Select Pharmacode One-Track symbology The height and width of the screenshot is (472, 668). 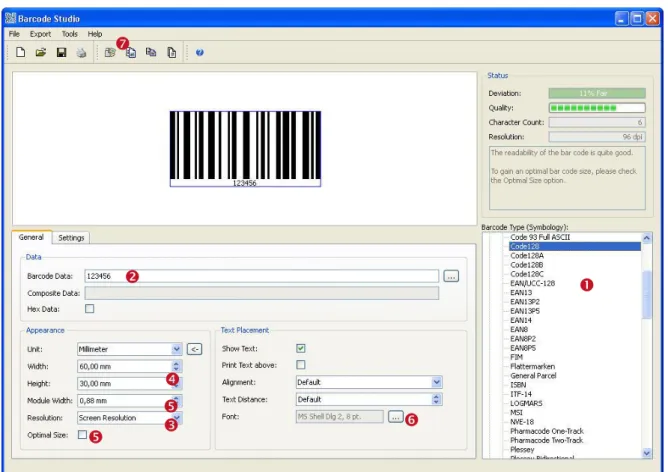click(x=547, y=431)
